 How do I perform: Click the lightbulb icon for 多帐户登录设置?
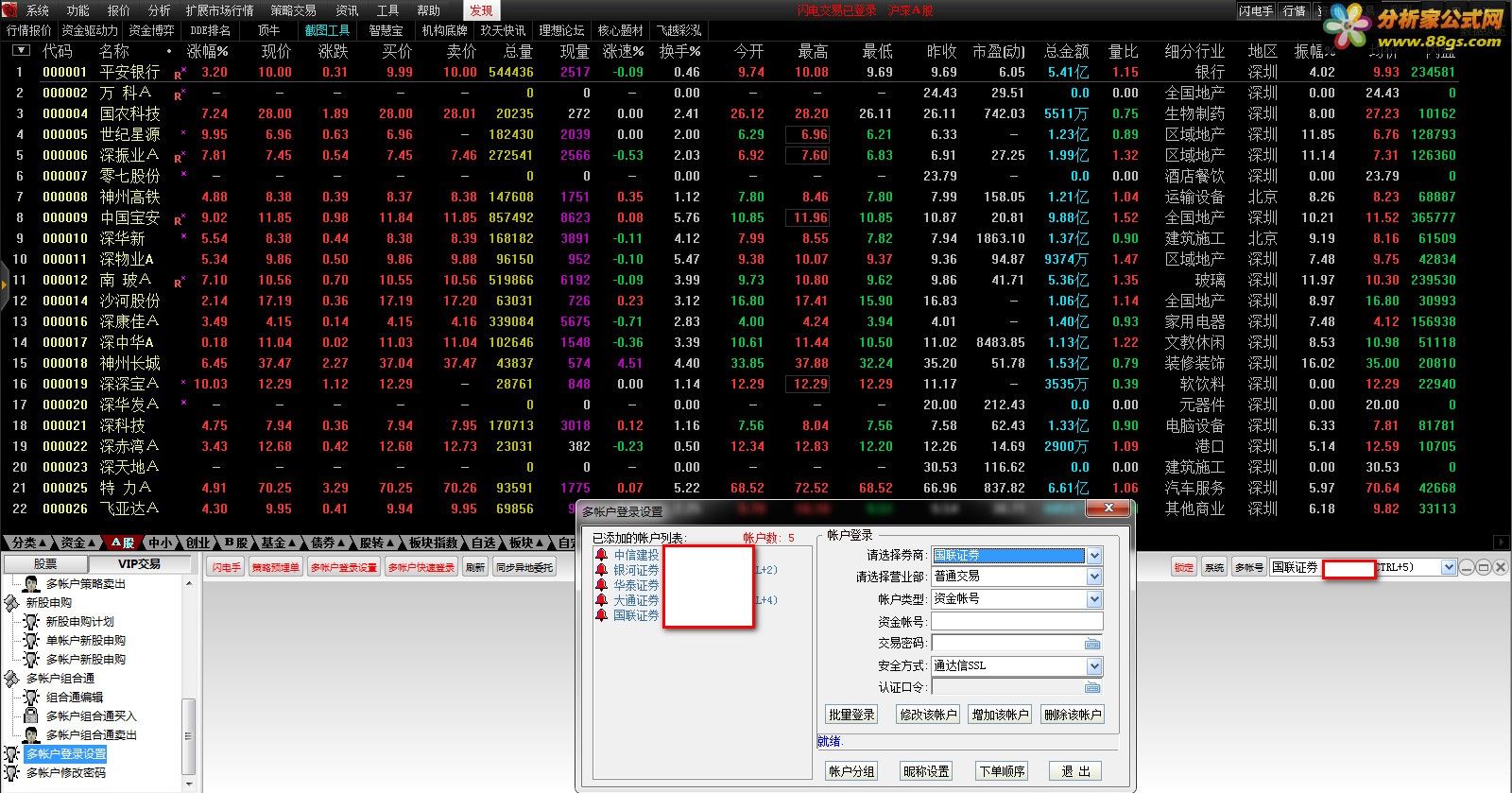click(x=12, y=753)
